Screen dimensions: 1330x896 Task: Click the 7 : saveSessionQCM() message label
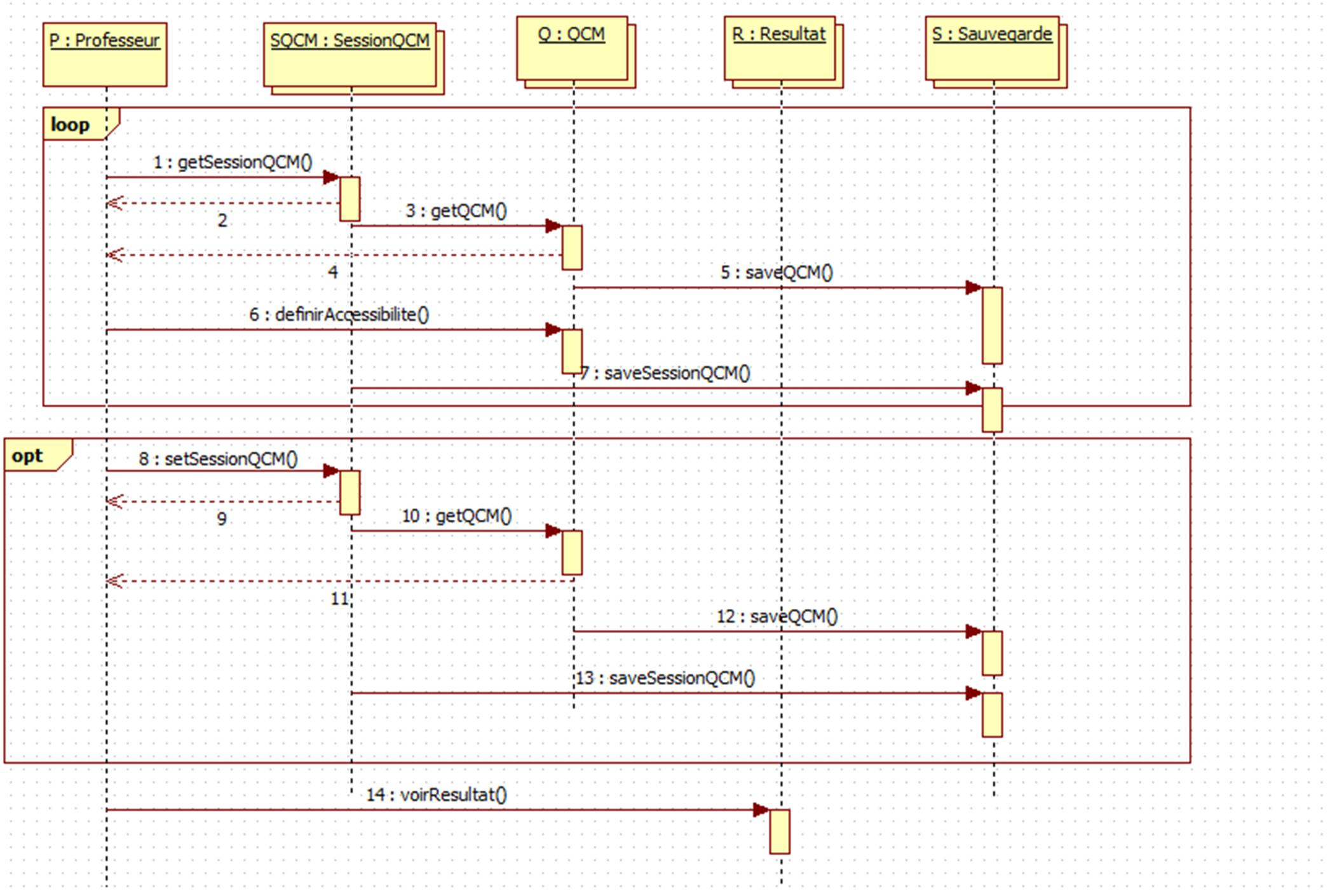[665, 374]
